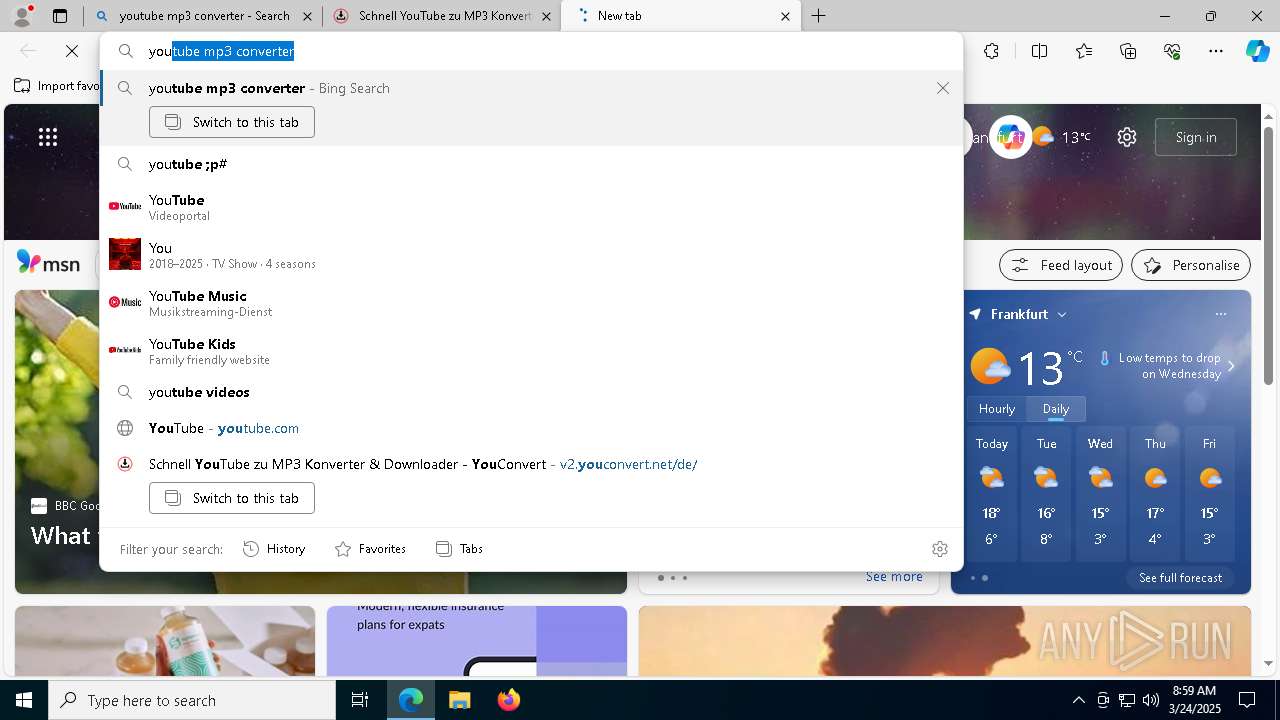Viewport: 1280px width, 720px height.
Task: Open Microsoft Edge taskbar icon
Action: (x=411, y=700)
